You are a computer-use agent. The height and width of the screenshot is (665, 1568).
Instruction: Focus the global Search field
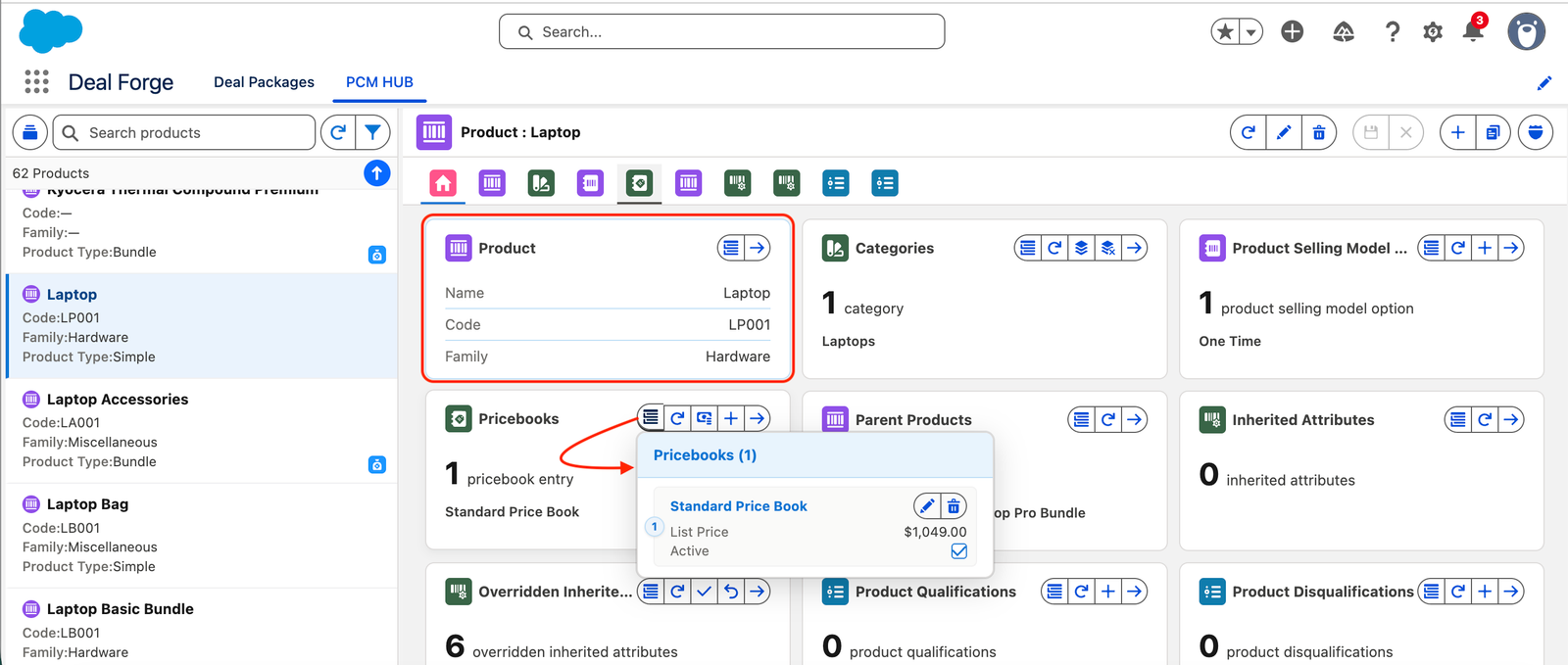[x=721, y=31]
